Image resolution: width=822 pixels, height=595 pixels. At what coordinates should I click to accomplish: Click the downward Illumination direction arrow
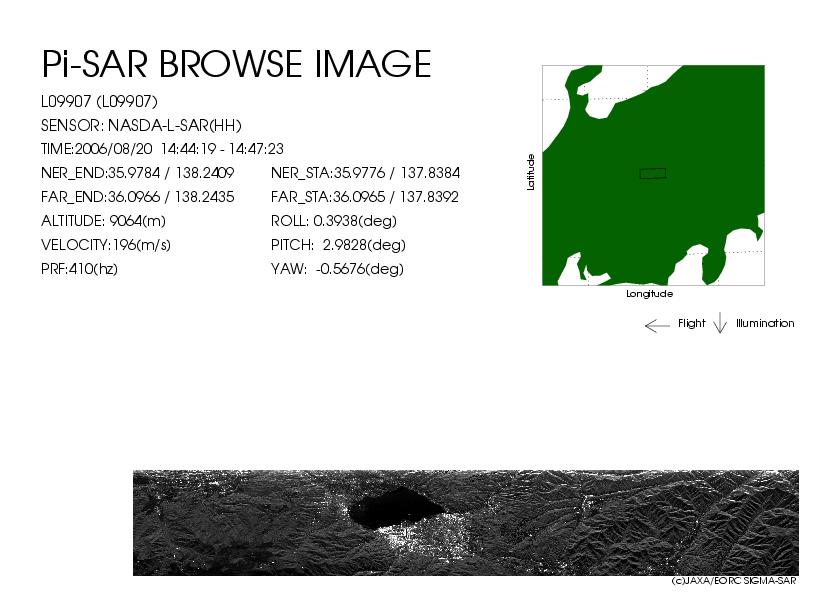click(x=720, y=323)
